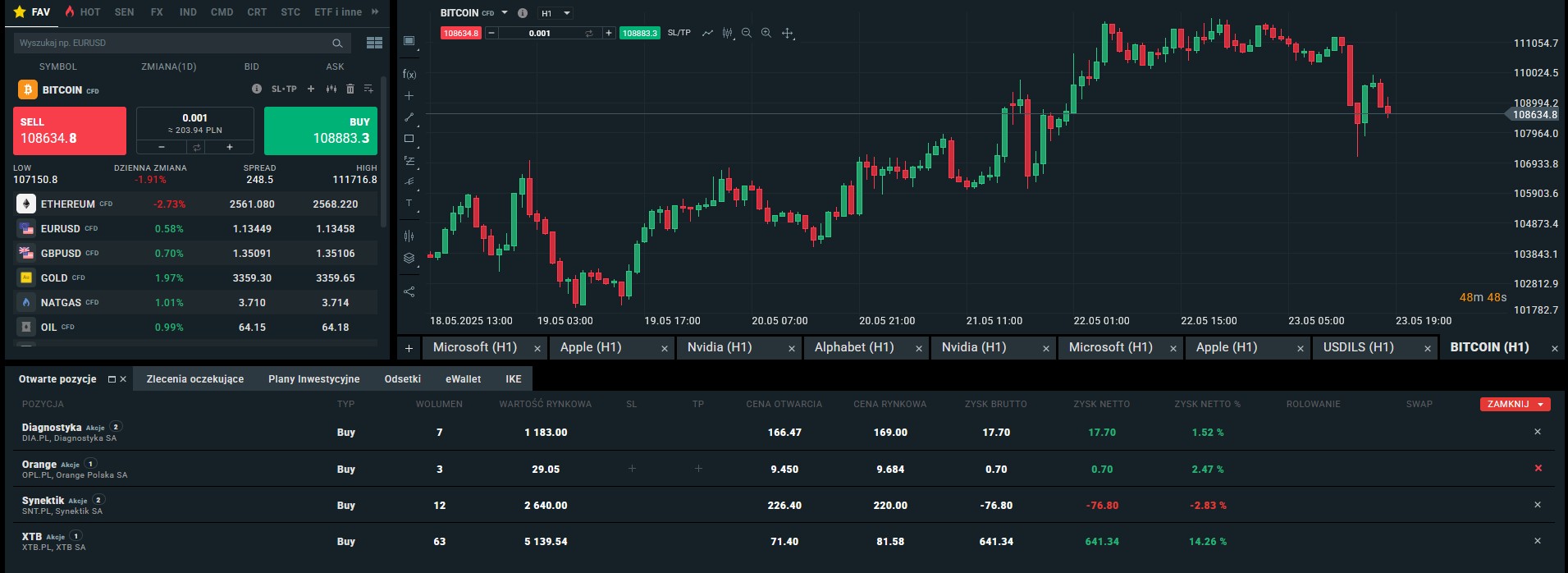Select the trend line drawing tool
This screenshot has height=573, width=1568.
409,117
